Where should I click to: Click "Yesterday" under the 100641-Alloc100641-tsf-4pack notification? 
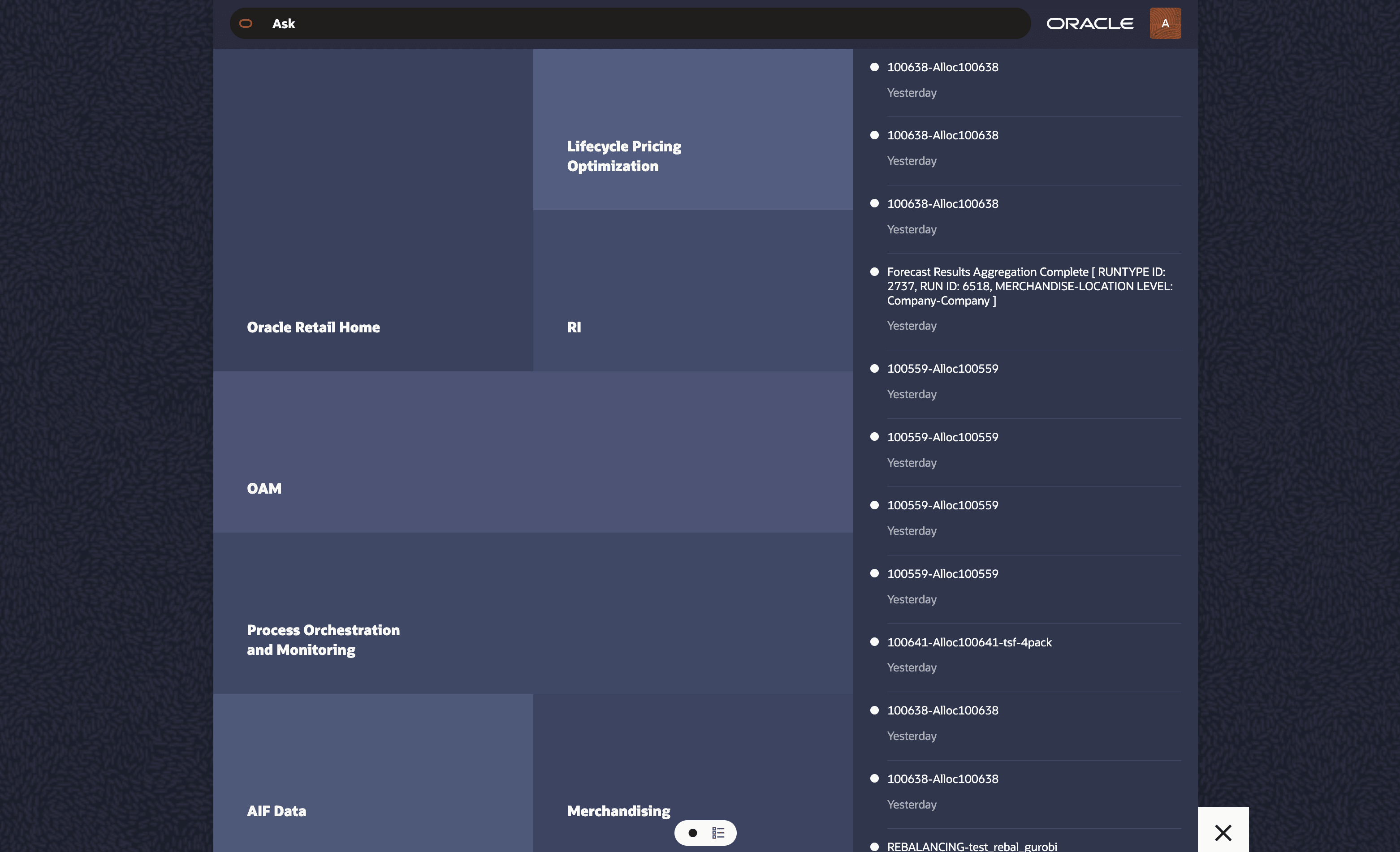tap(912, 667)
